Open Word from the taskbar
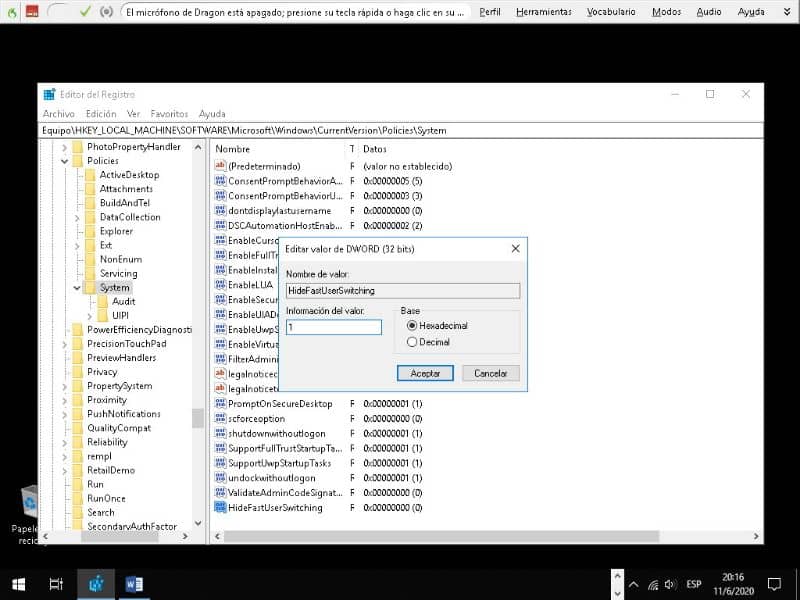This screenshot has width=800, height=600. click(x=134, y=584)
